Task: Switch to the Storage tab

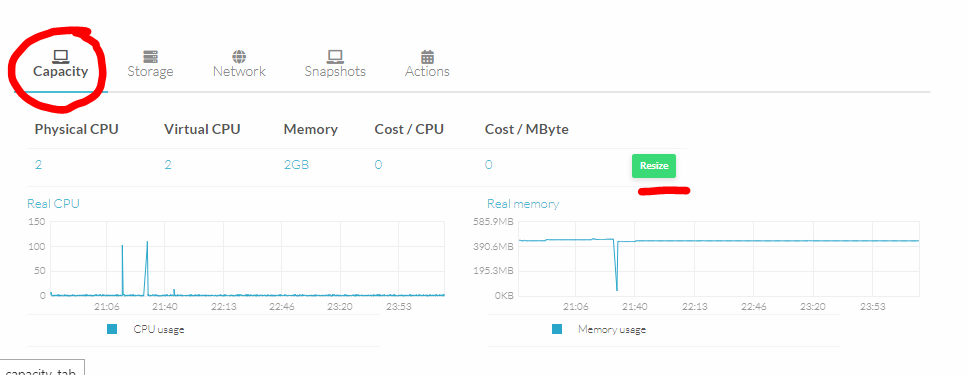Action: [150, 71]
